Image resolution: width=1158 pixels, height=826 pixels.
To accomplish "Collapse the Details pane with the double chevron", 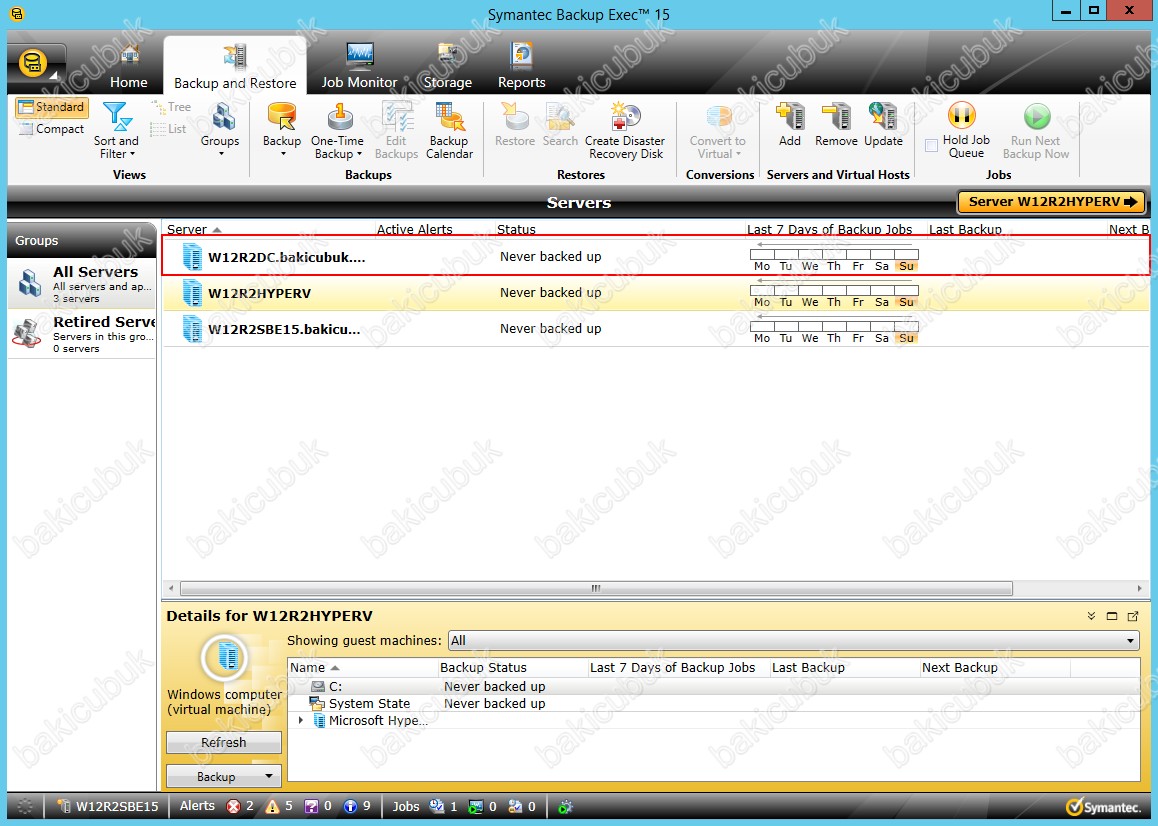I will [x=1092, y=616].
